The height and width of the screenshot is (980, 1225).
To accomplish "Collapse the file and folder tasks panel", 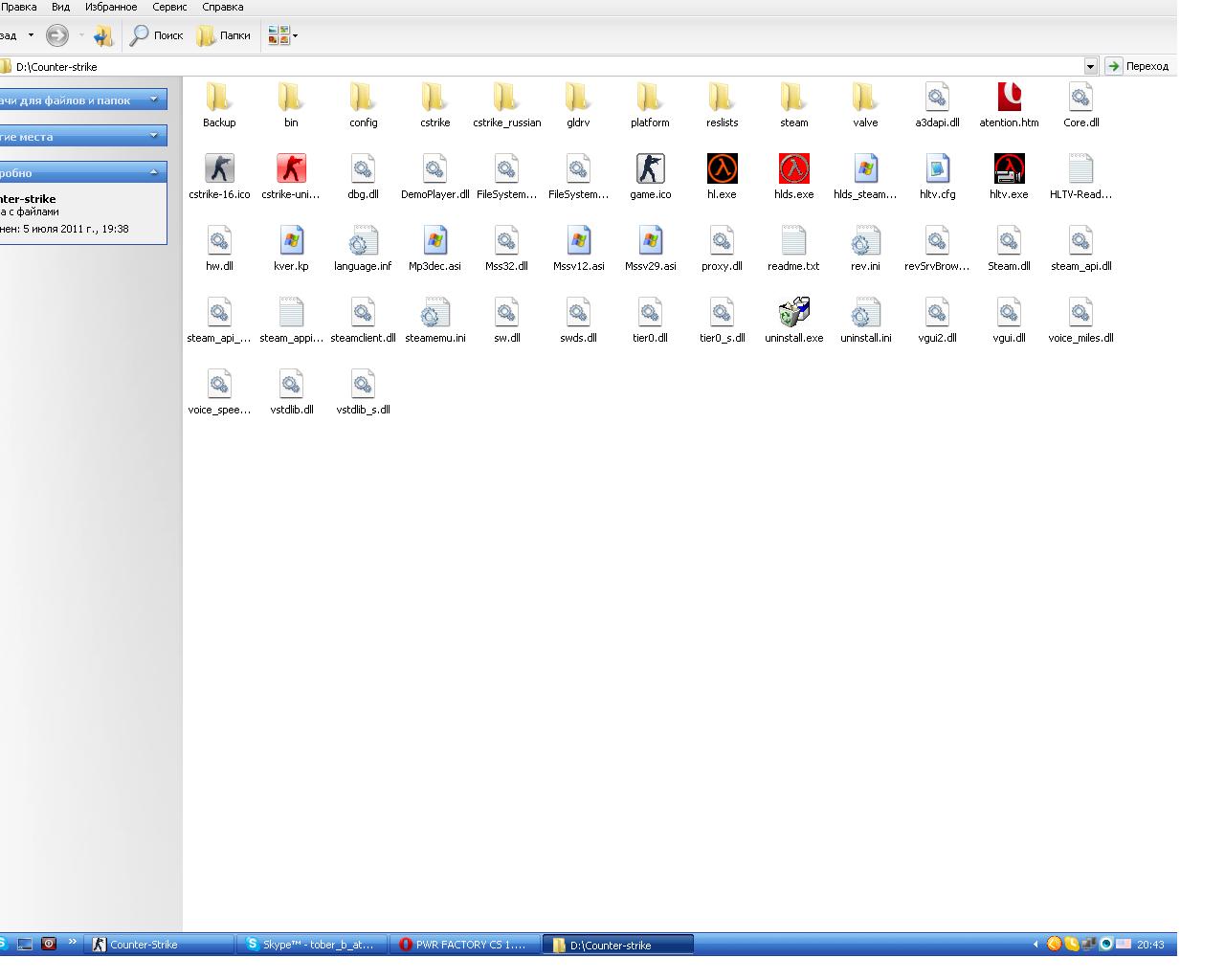I will click(x=153, y=100).
